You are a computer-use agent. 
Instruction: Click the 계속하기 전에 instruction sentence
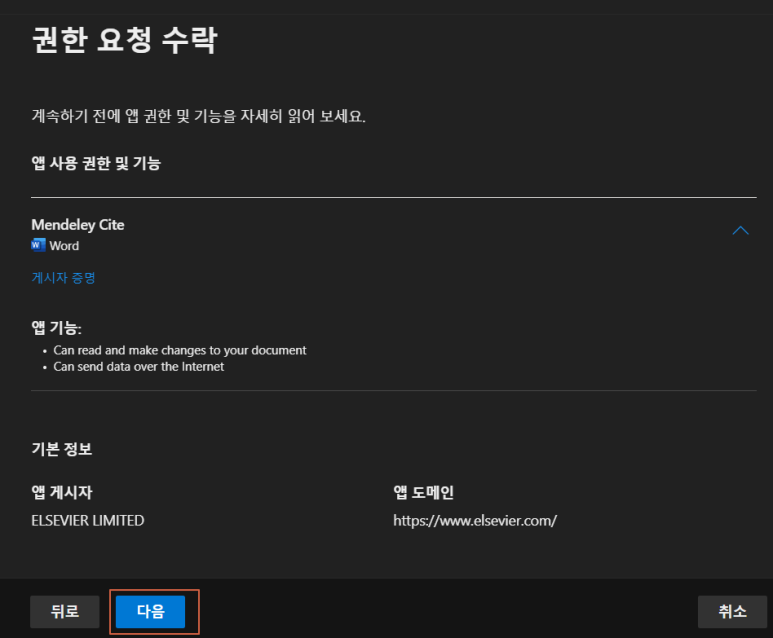click(x=198, y=116)
